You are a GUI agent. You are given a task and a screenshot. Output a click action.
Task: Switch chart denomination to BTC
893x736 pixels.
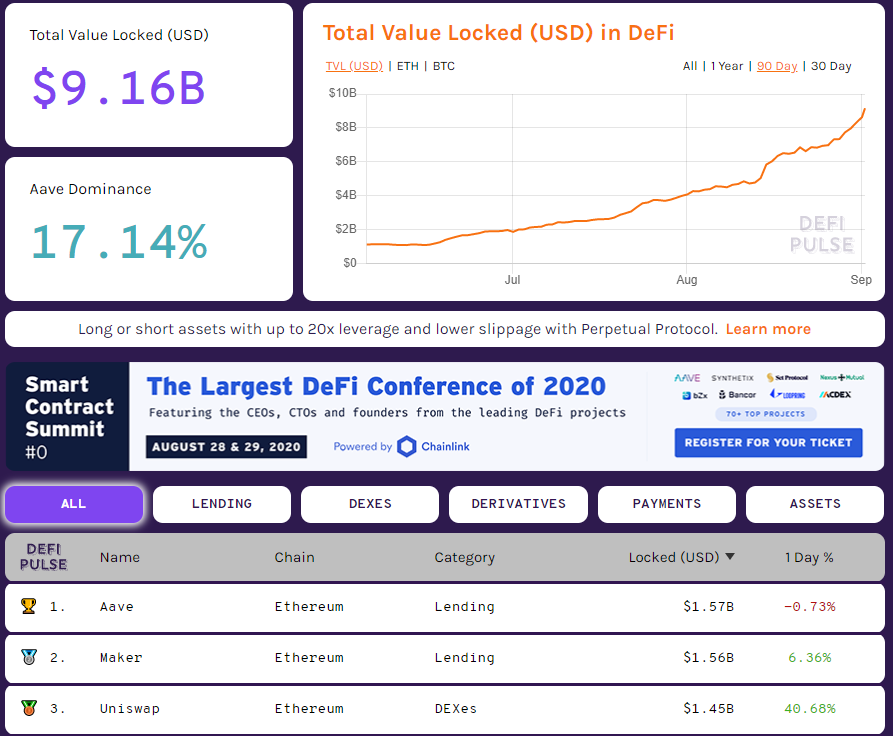pos(444,66)
